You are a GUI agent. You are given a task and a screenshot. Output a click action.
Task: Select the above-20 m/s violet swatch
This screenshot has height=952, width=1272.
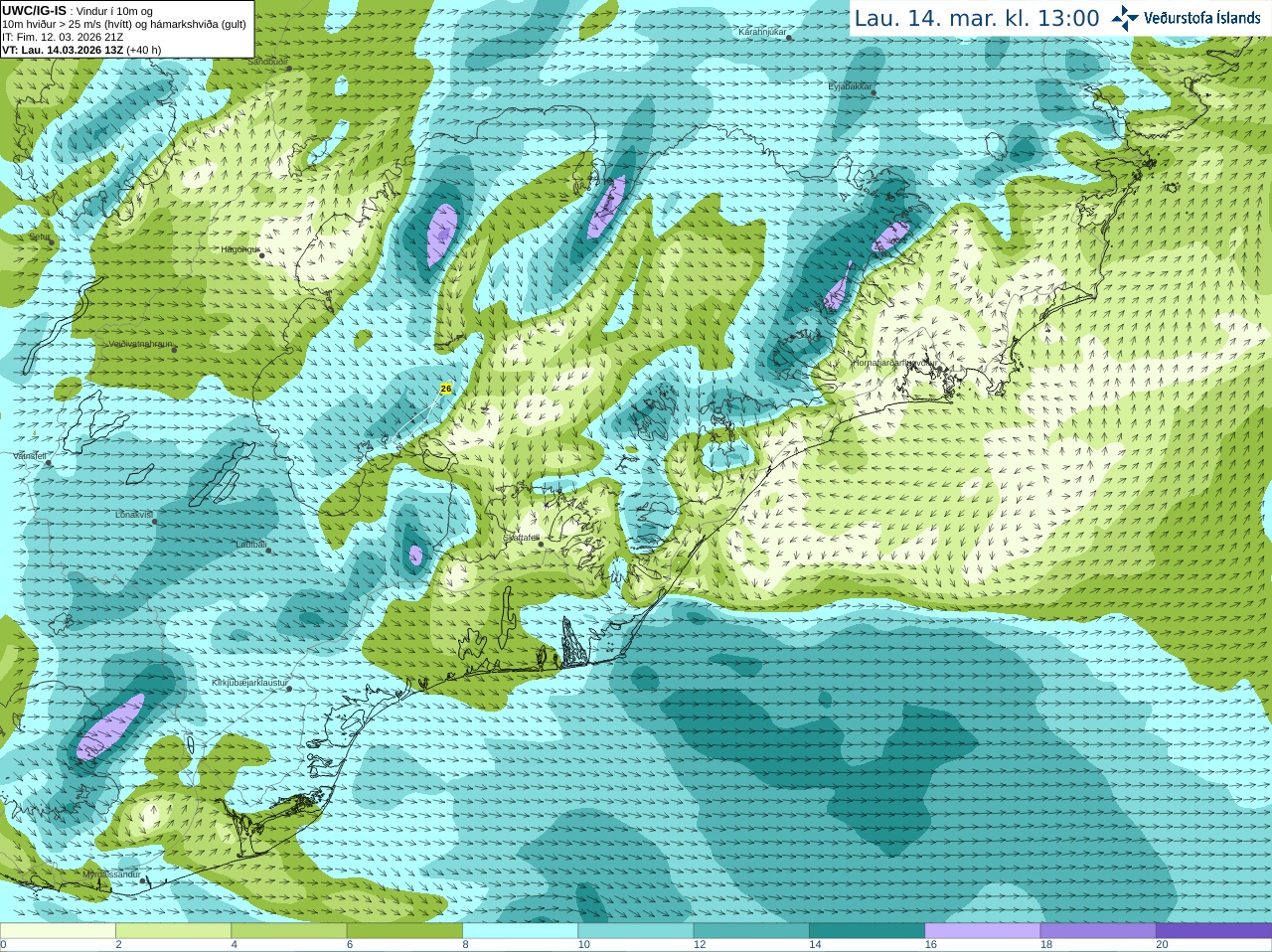[x=1213, y=930]
